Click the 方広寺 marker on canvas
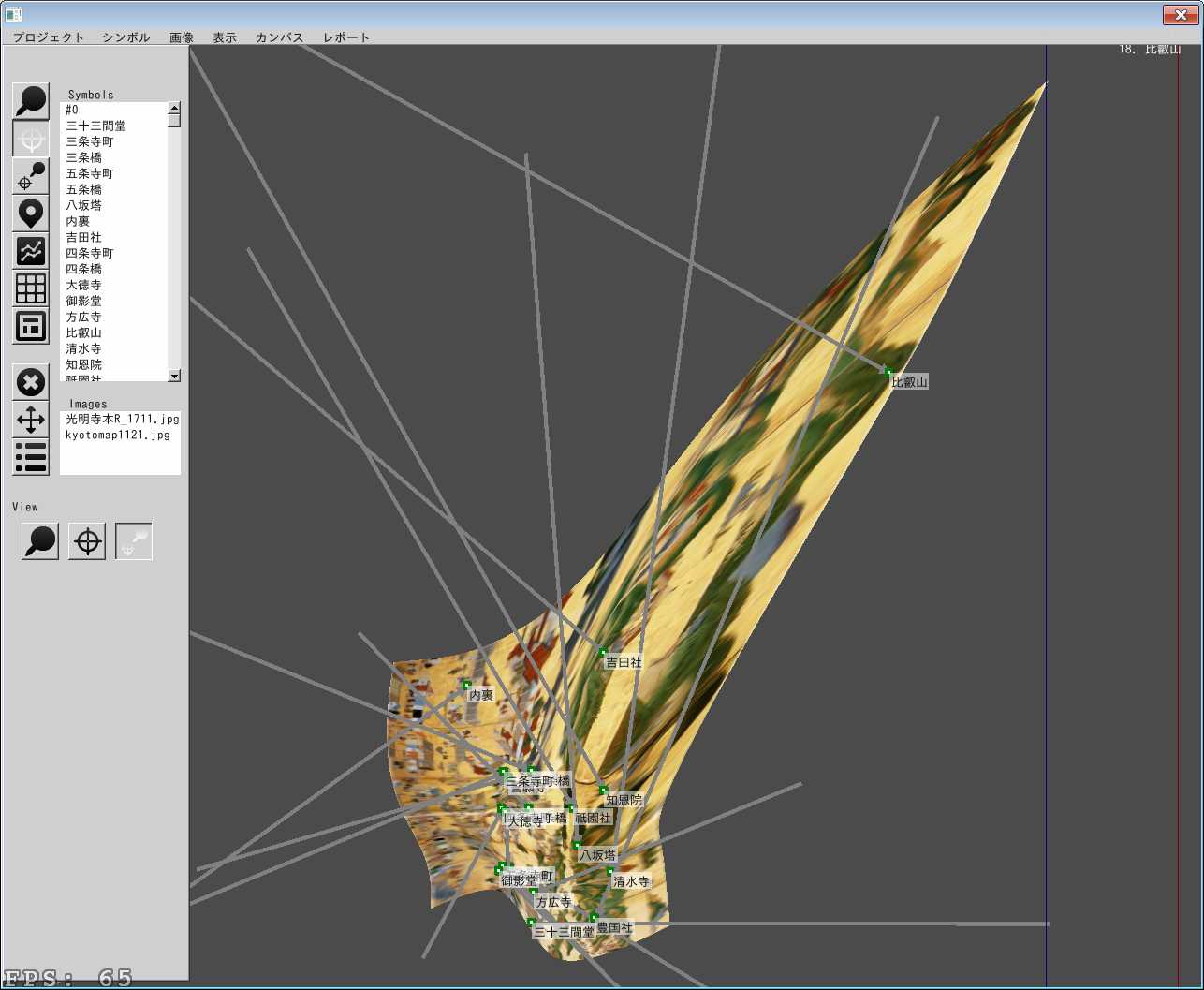 pos(534,893)
